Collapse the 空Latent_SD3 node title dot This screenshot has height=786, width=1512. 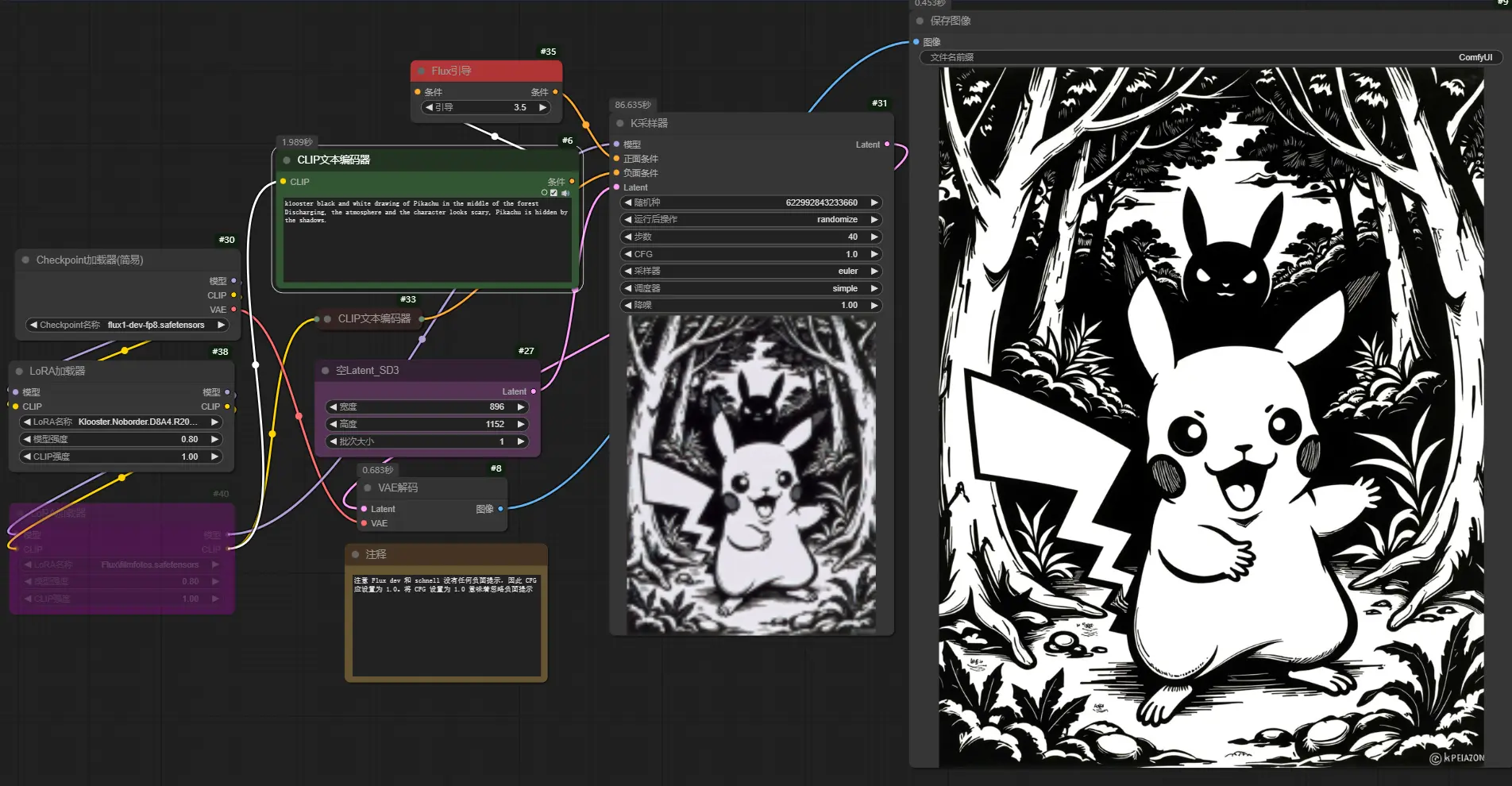325,370
